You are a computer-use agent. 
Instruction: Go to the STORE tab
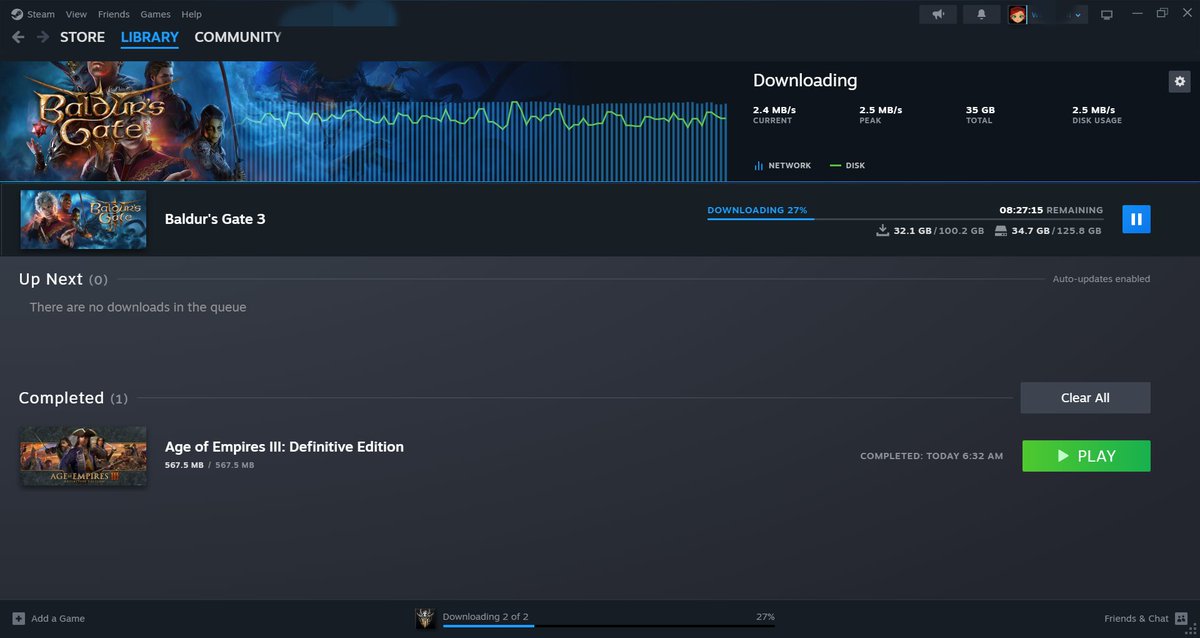coord(82,37)
